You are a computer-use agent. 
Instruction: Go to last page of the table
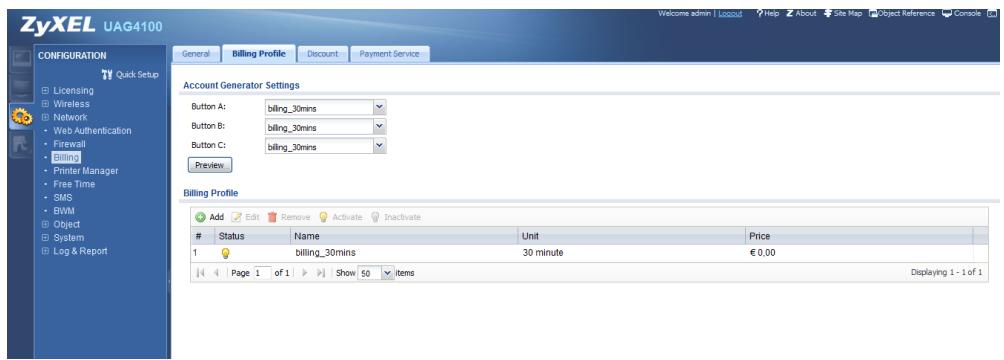[321, 273]
